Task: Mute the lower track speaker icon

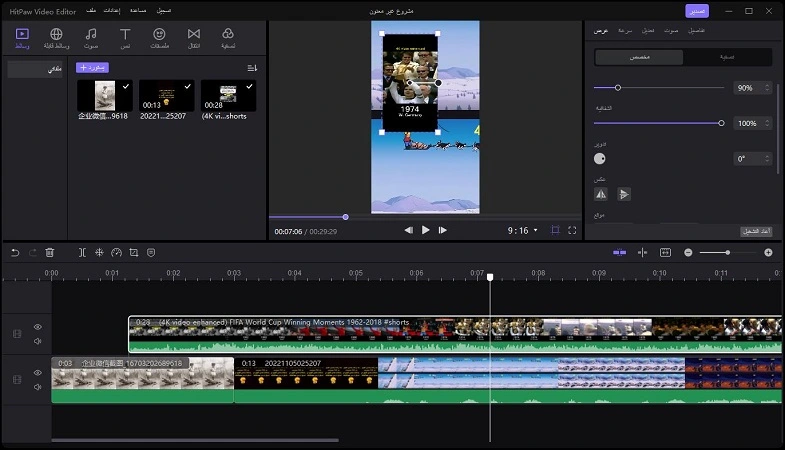Action: click(x=38, y=387)
